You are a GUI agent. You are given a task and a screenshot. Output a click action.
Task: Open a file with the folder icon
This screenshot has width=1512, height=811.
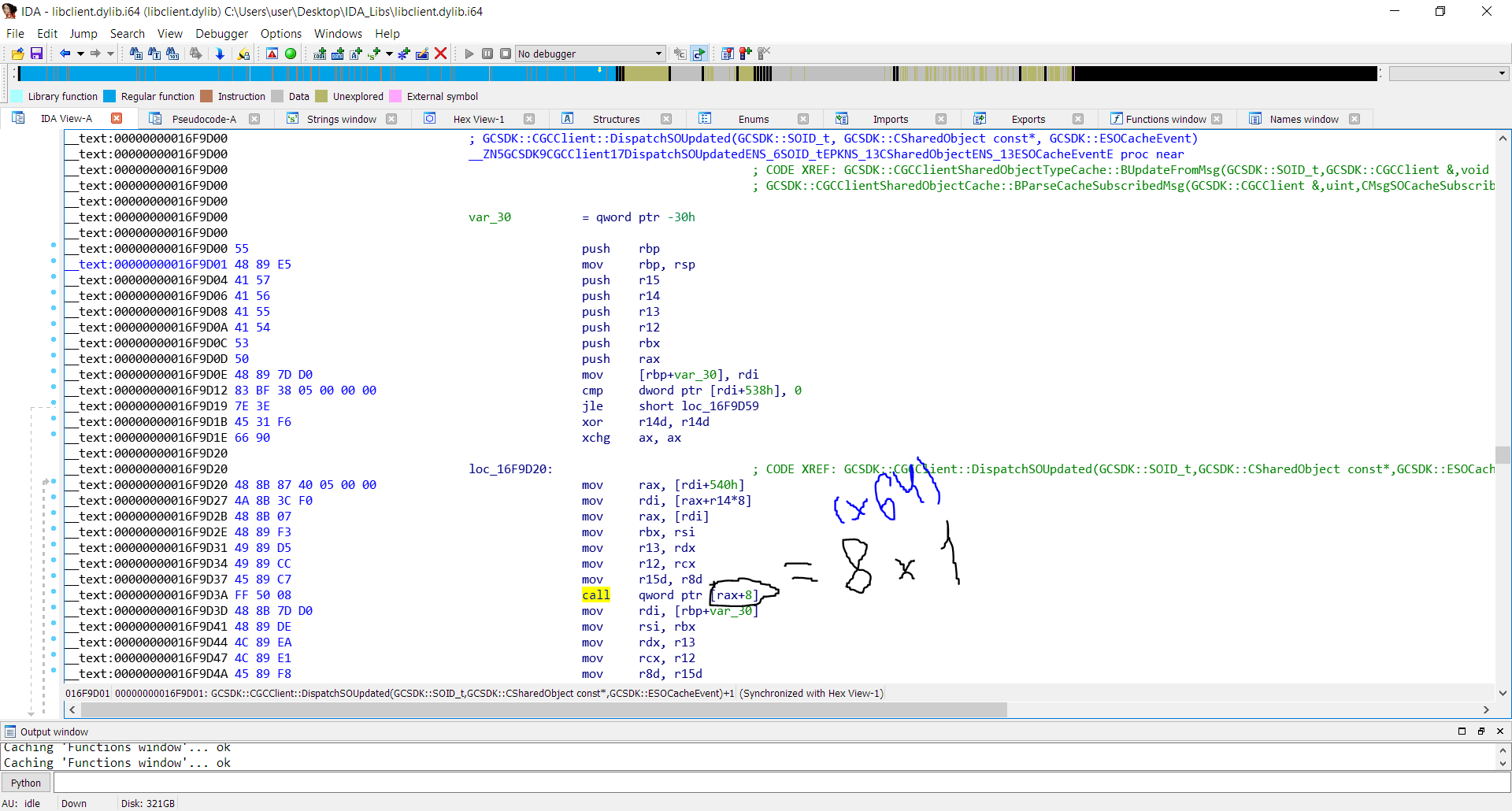(x=17, y=54)
